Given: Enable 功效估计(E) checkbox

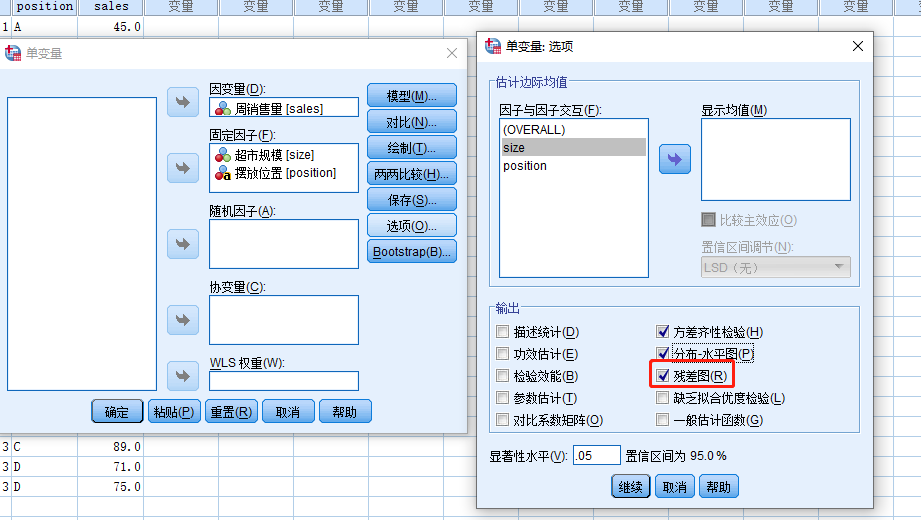Looking at the screenshot, I should [x=502, y=354].
